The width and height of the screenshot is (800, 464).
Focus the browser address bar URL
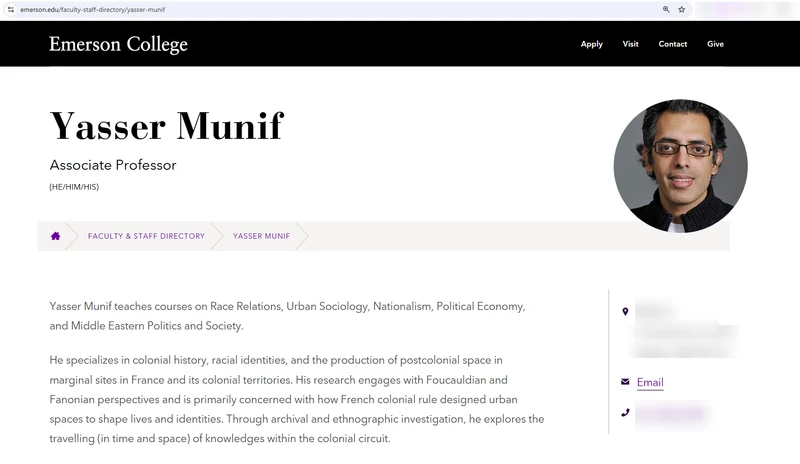(x=92, y=10)
